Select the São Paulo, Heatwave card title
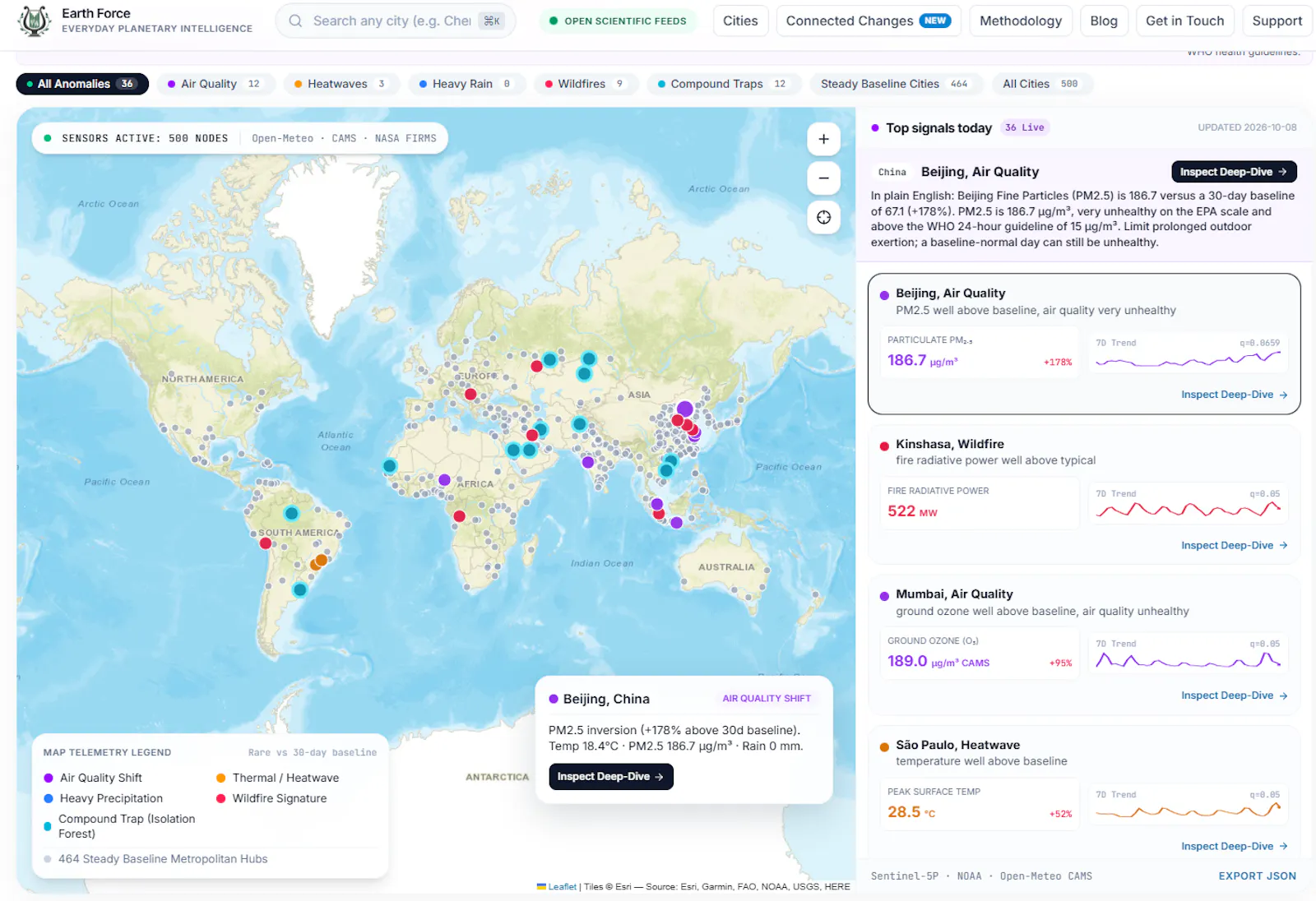 (x=957, y=745)
